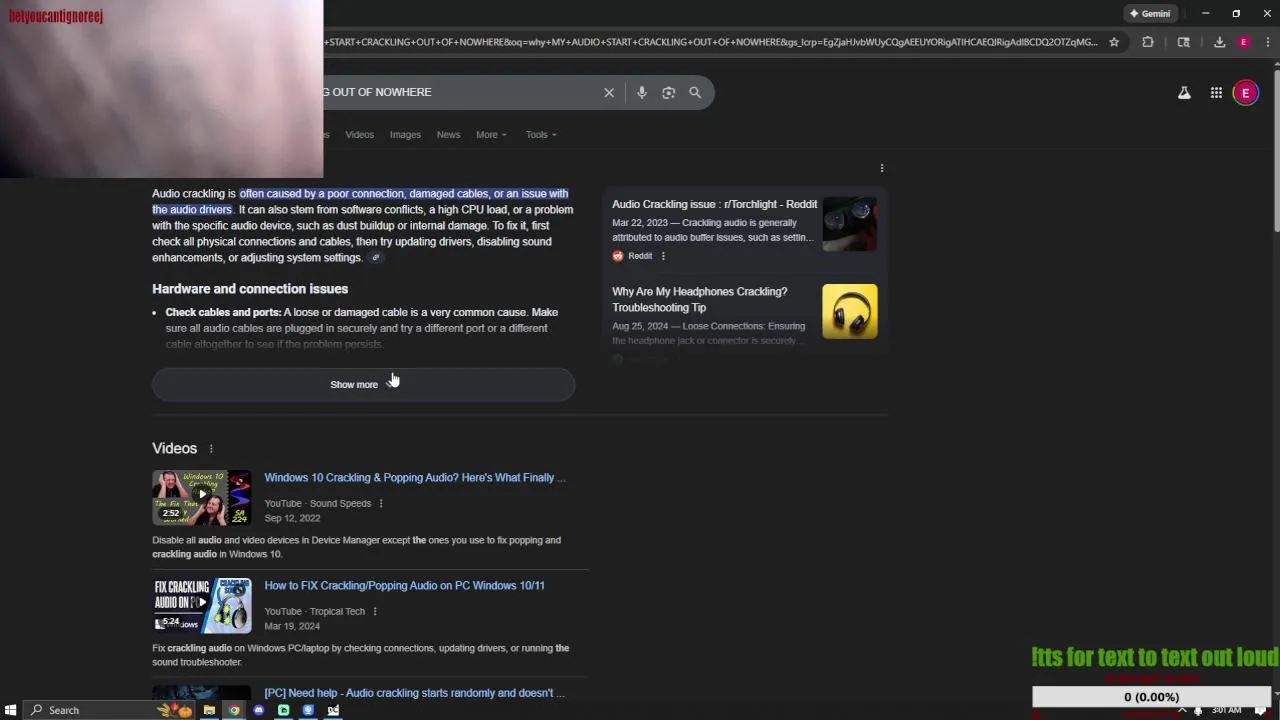Open the options dots next to Videos heading
This screenshot has height=720, width=1280.
211,449
